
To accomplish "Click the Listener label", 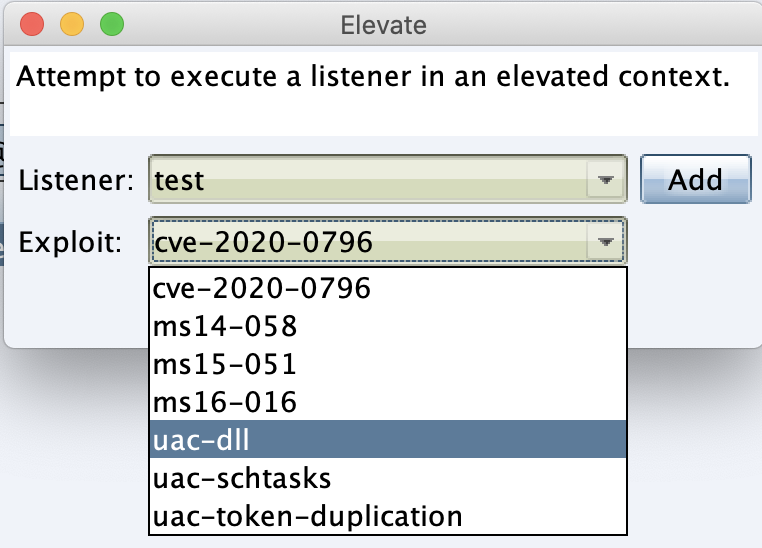I will pos(76,181).
